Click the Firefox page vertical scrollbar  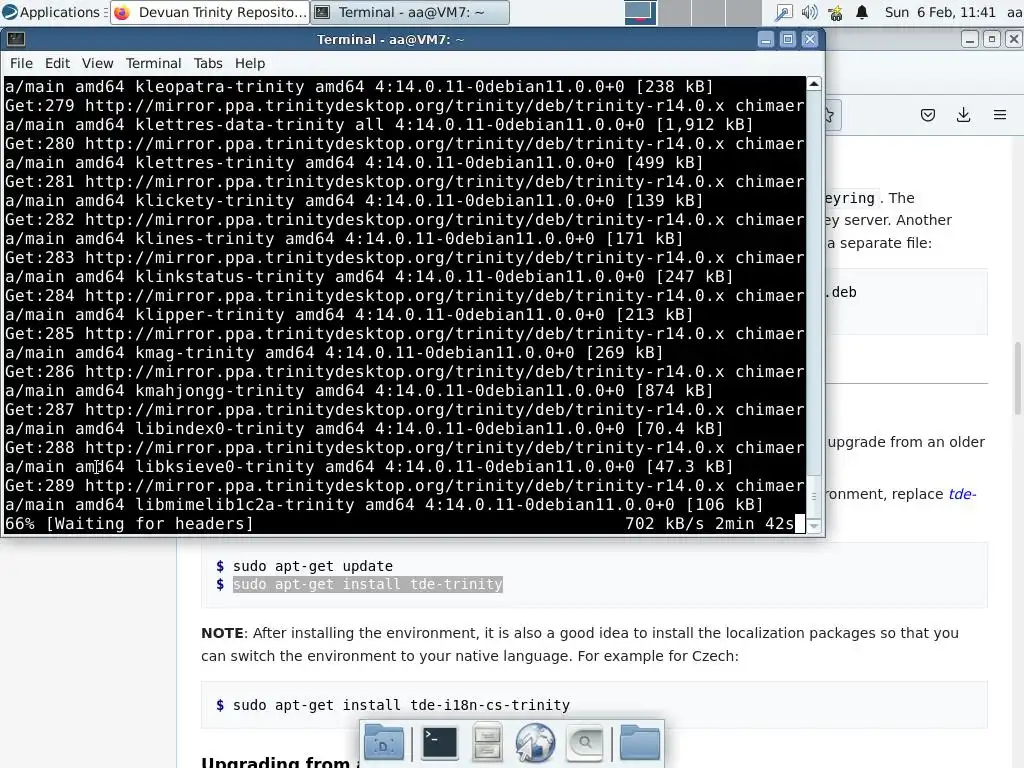click(1017, 377)
